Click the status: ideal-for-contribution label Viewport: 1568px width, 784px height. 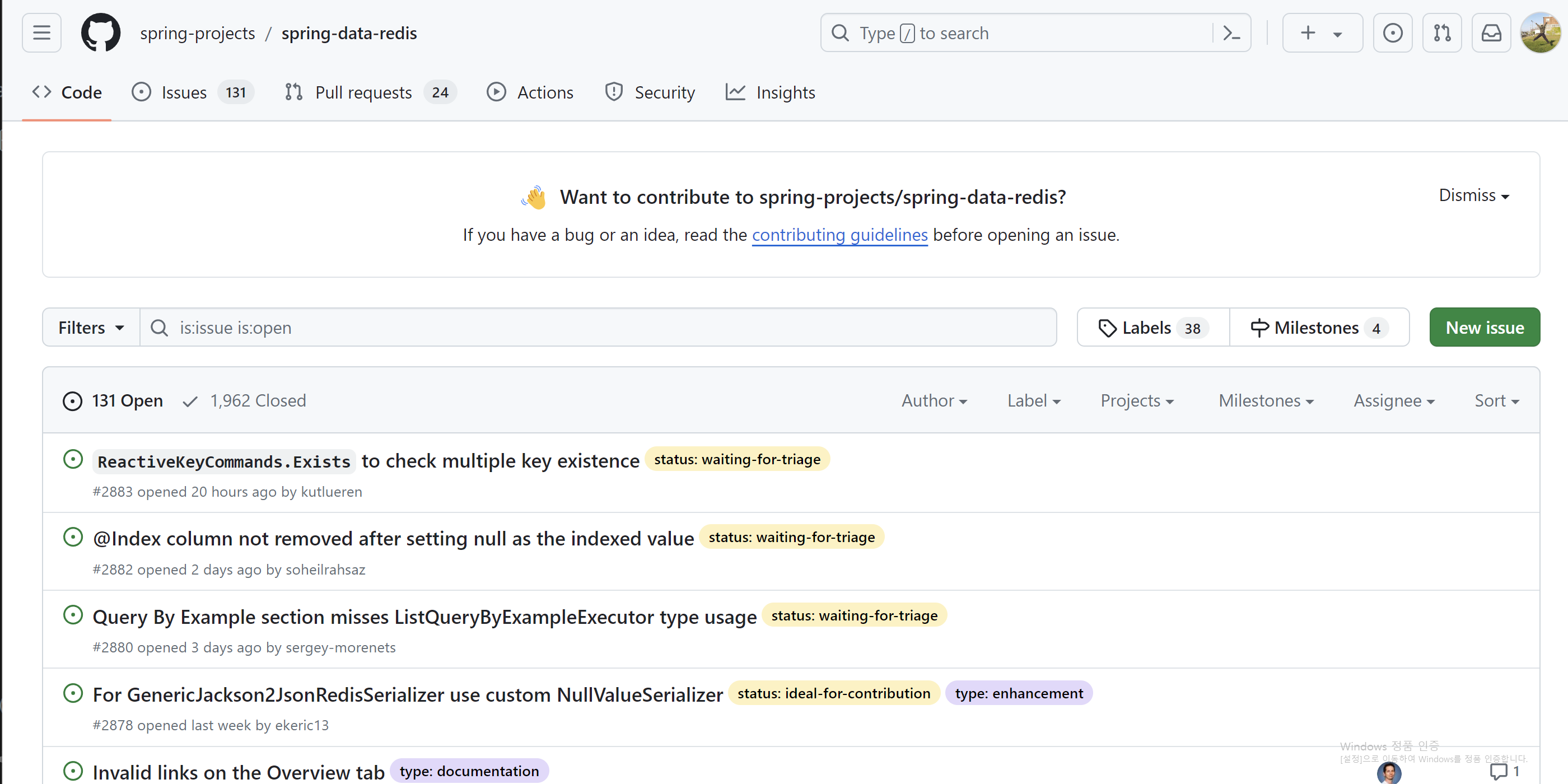point(834,693)
